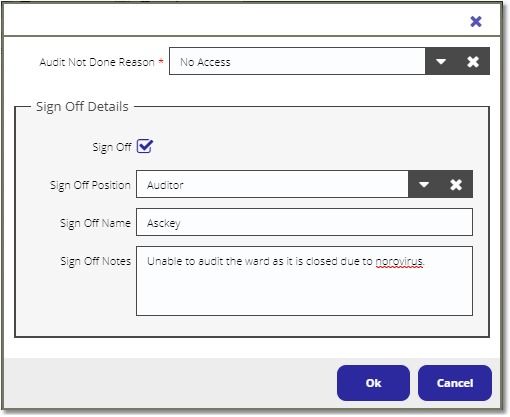Click the Sign Off label next to the checkbox
Image resolution: width=510 pixels, height=417 pixels.
tap(112, 147)
